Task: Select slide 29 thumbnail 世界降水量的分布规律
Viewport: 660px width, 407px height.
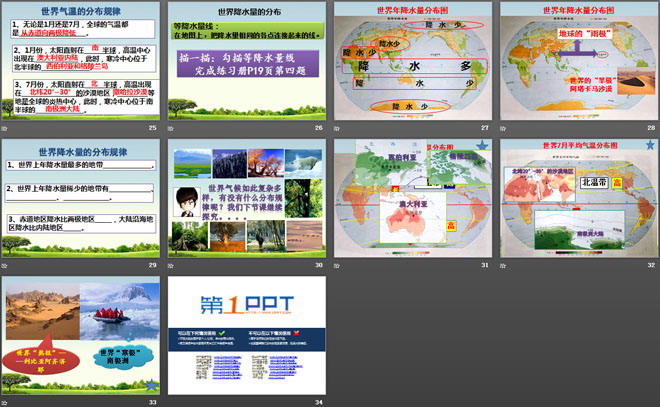Action: [81, 198]
